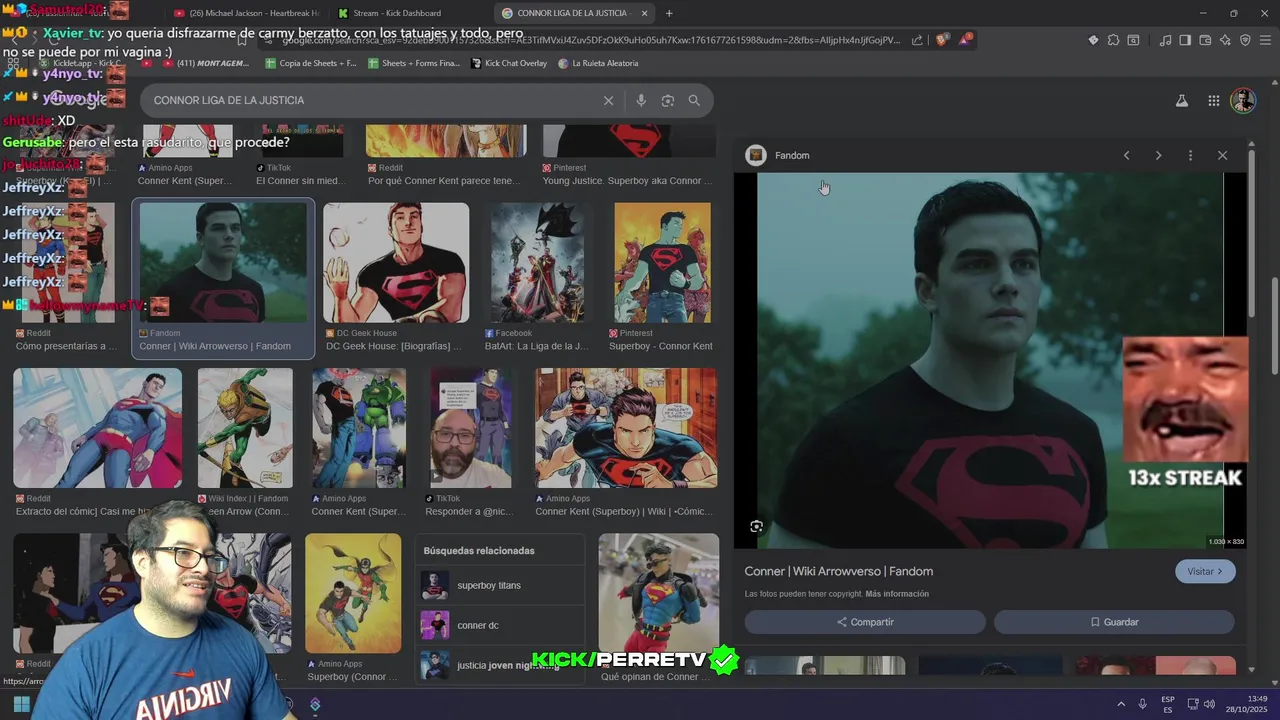
Task: Open the Google account avatar
Action: click(1243, 100)
